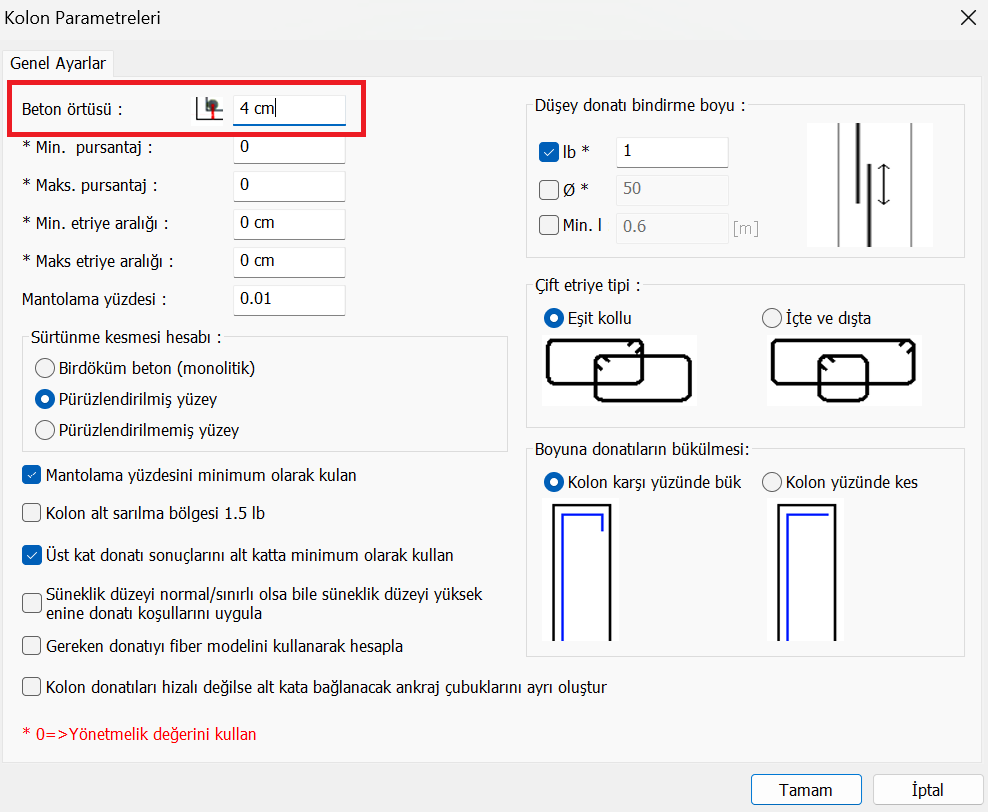Image resolution: width=988 pixels, height=812 pixels.
Task: Click the cut-at-column-face diagram
Action: [x=805, y=569]
